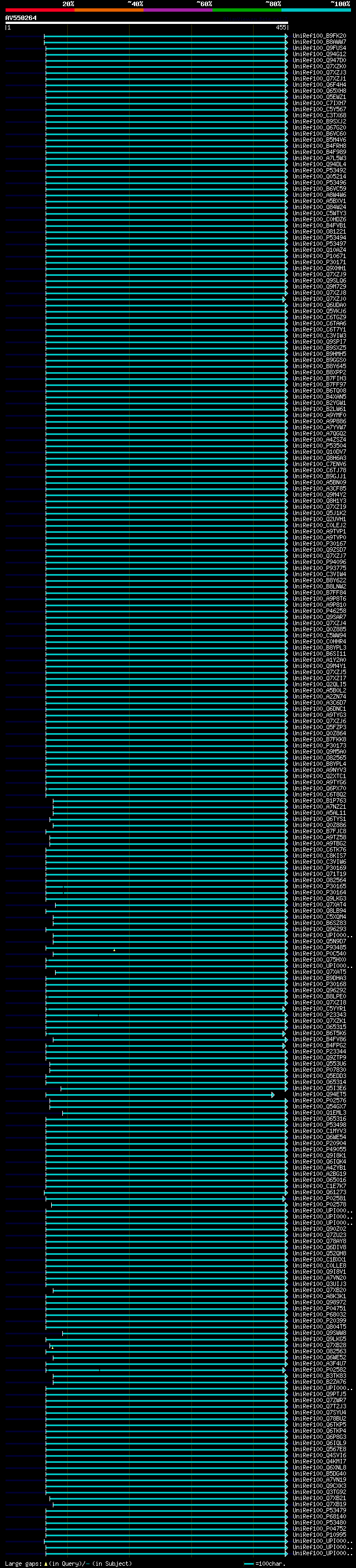Open hit UniRef100_Q9FUS4
Screen dimensions: 356x1568
click(319, 48)
